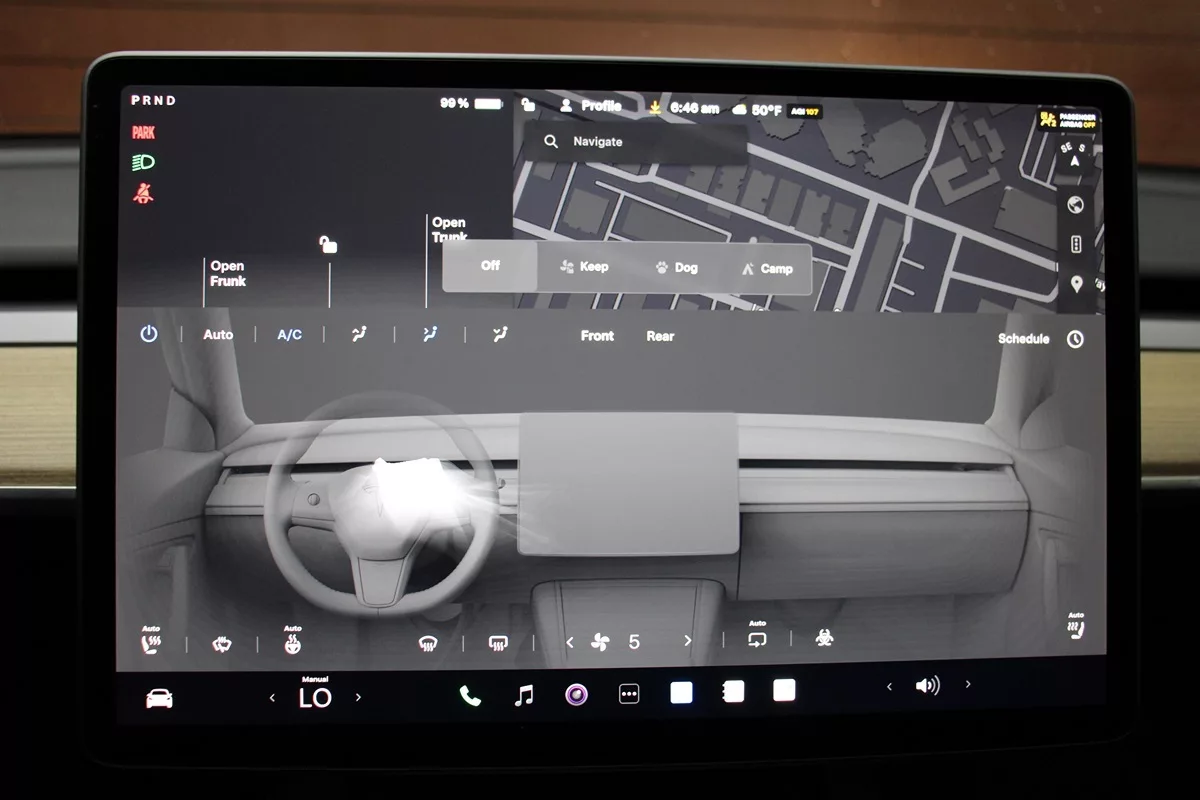Tap the Navigate search field
This screenshot has width=1200, height=800.
click(x=635, y=142)
